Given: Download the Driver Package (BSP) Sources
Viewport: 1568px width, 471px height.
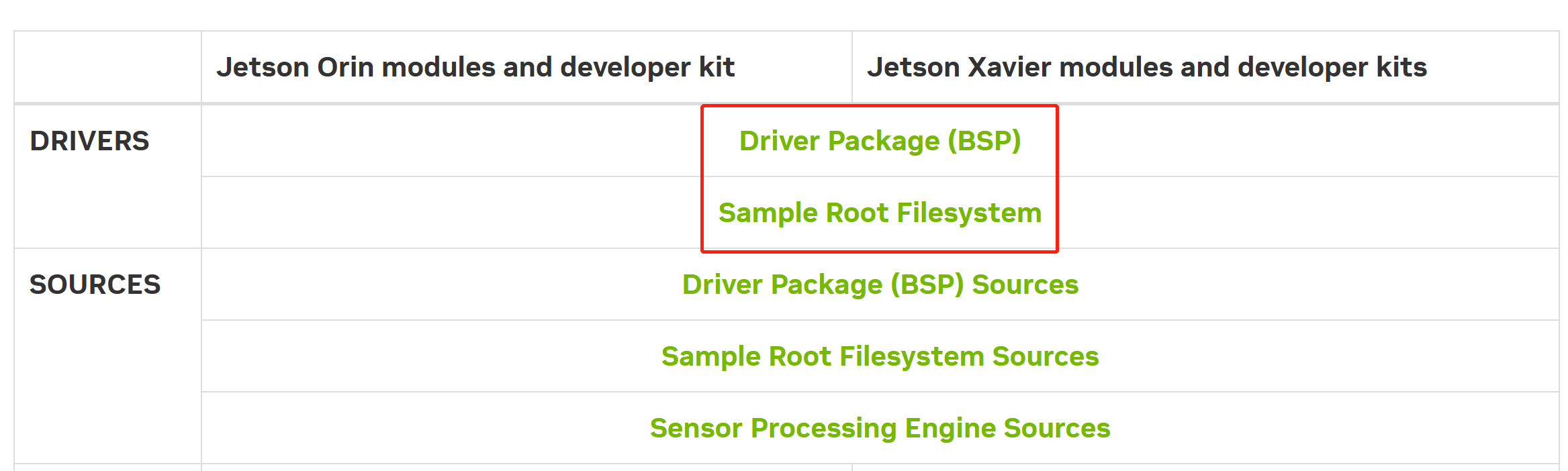Looking at the screenshot, I should [x=880, y=284].
